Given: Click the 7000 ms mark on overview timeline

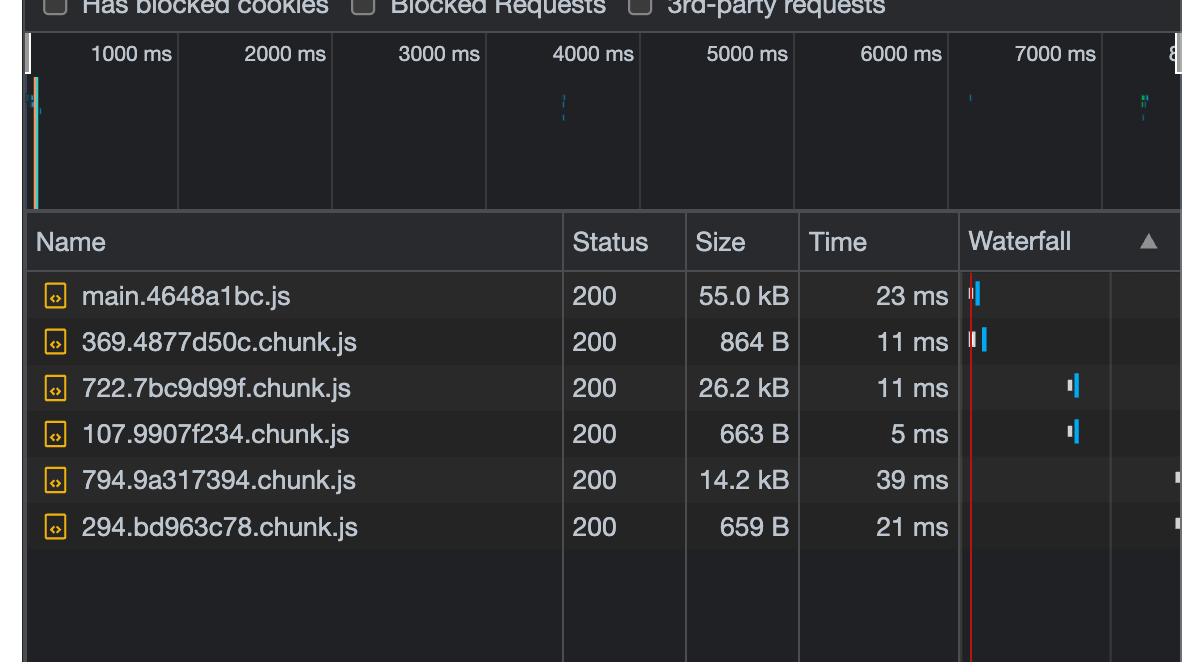Looking at the screenshot, I should point(1055,54).
